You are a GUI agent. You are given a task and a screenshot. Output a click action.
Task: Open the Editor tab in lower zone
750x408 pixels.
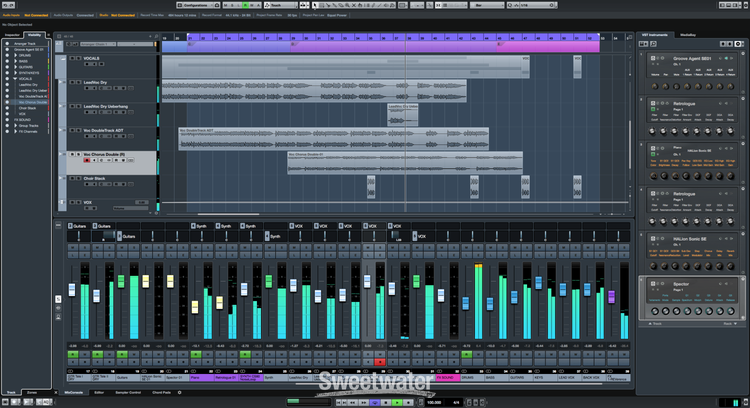pos(99,393)
